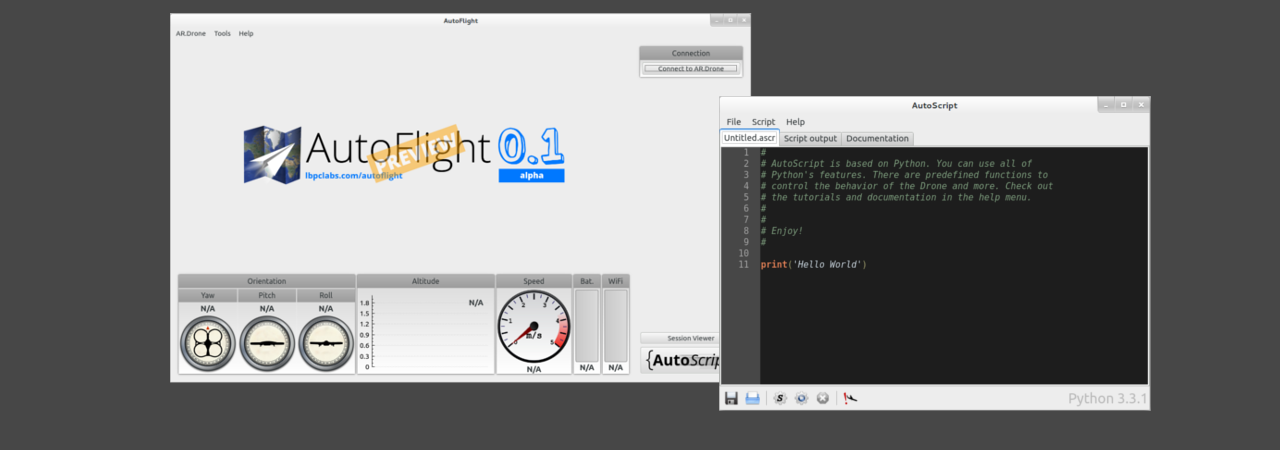
Task: Click the red exclamation emergency landing icon
Action: pyautogui.click(x=851, y=398)
